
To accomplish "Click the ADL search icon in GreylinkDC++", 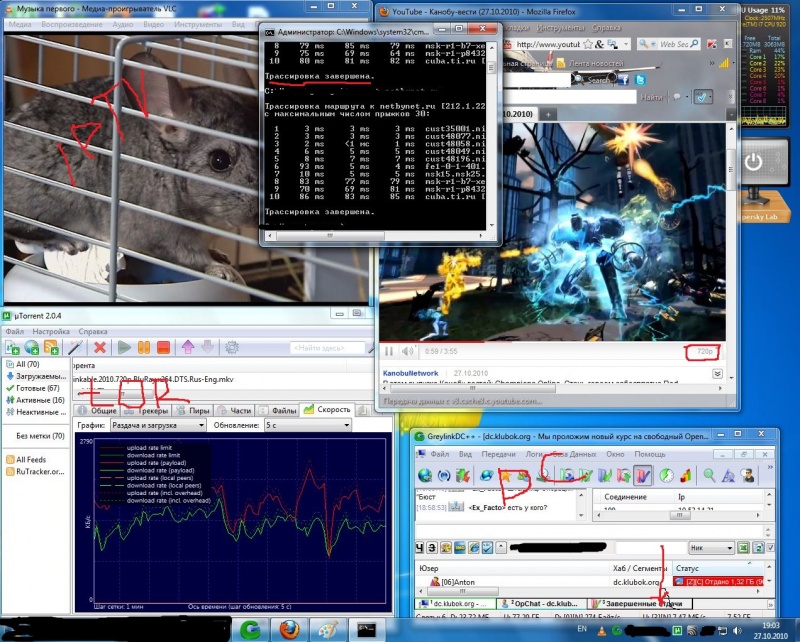I will [728, 476].
